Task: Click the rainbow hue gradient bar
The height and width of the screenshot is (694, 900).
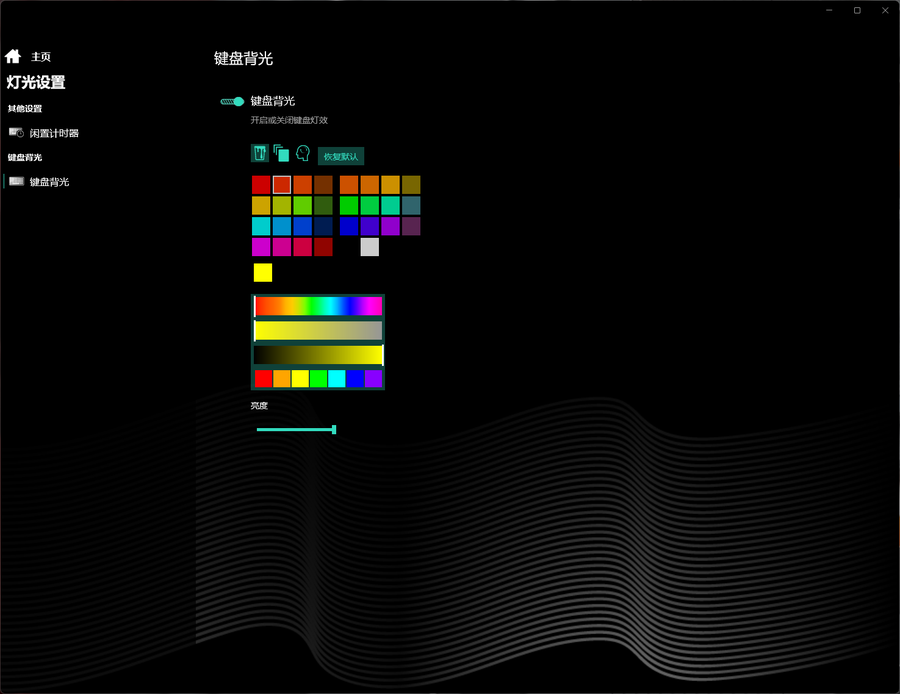Action: [x=319, y=306]
